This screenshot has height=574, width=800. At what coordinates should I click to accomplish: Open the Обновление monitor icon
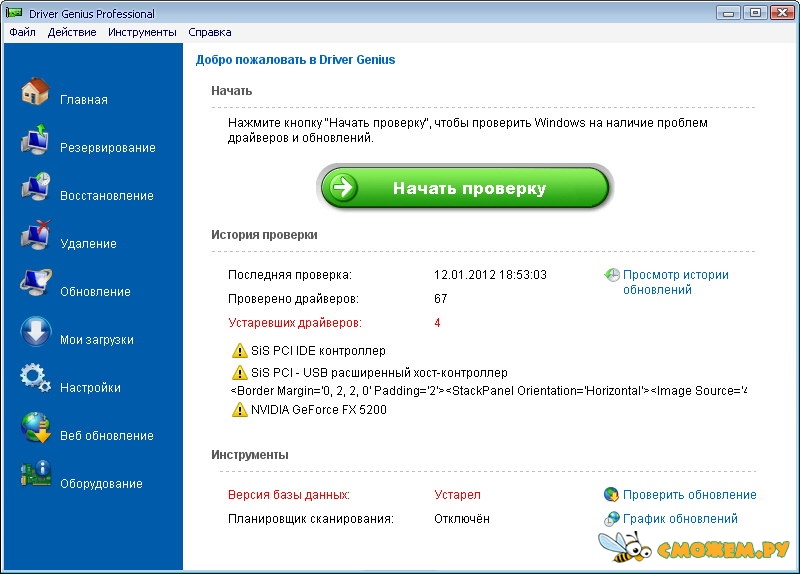[35, 283]
